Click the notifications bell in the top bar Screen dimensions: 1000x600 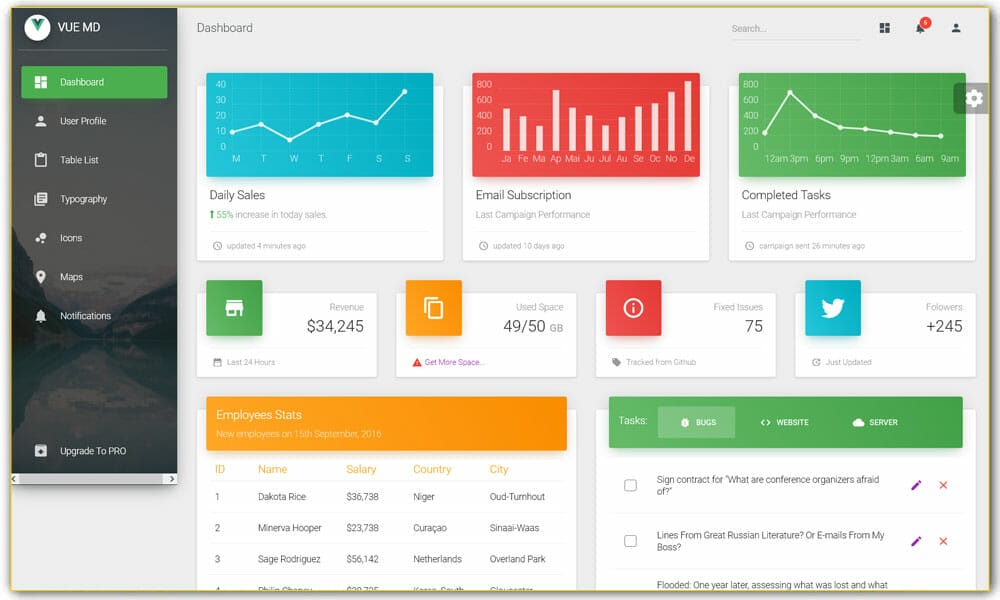point(920,29)
